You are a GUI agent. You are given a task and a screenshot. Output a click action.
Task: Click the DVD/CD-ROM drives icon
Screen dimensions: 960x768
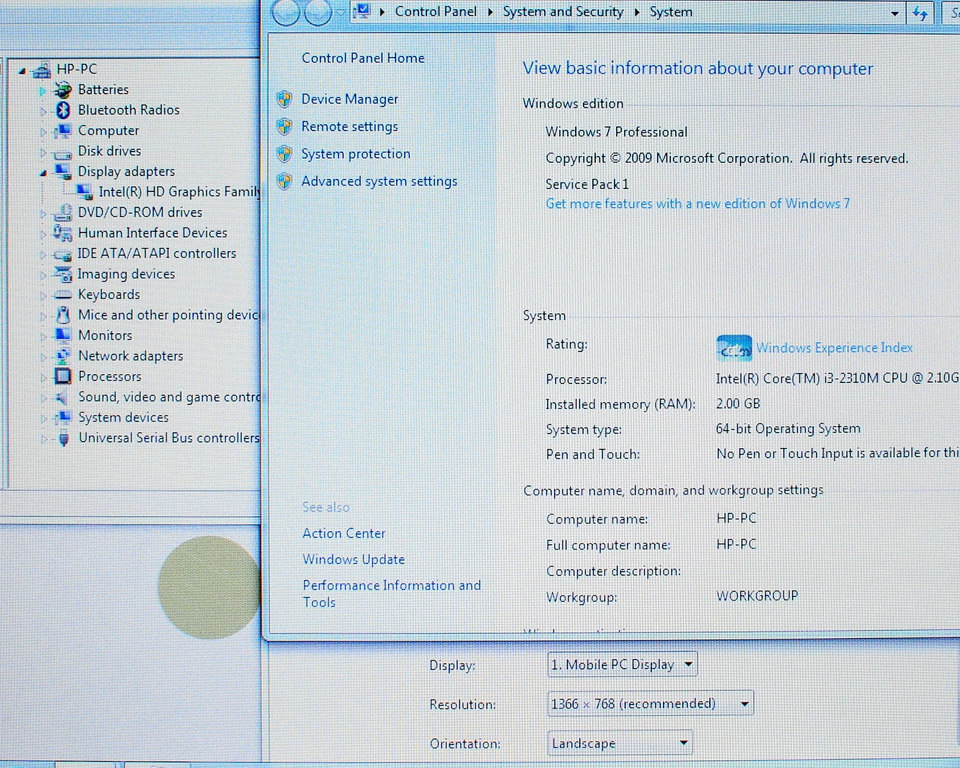(x=62, y=213)
